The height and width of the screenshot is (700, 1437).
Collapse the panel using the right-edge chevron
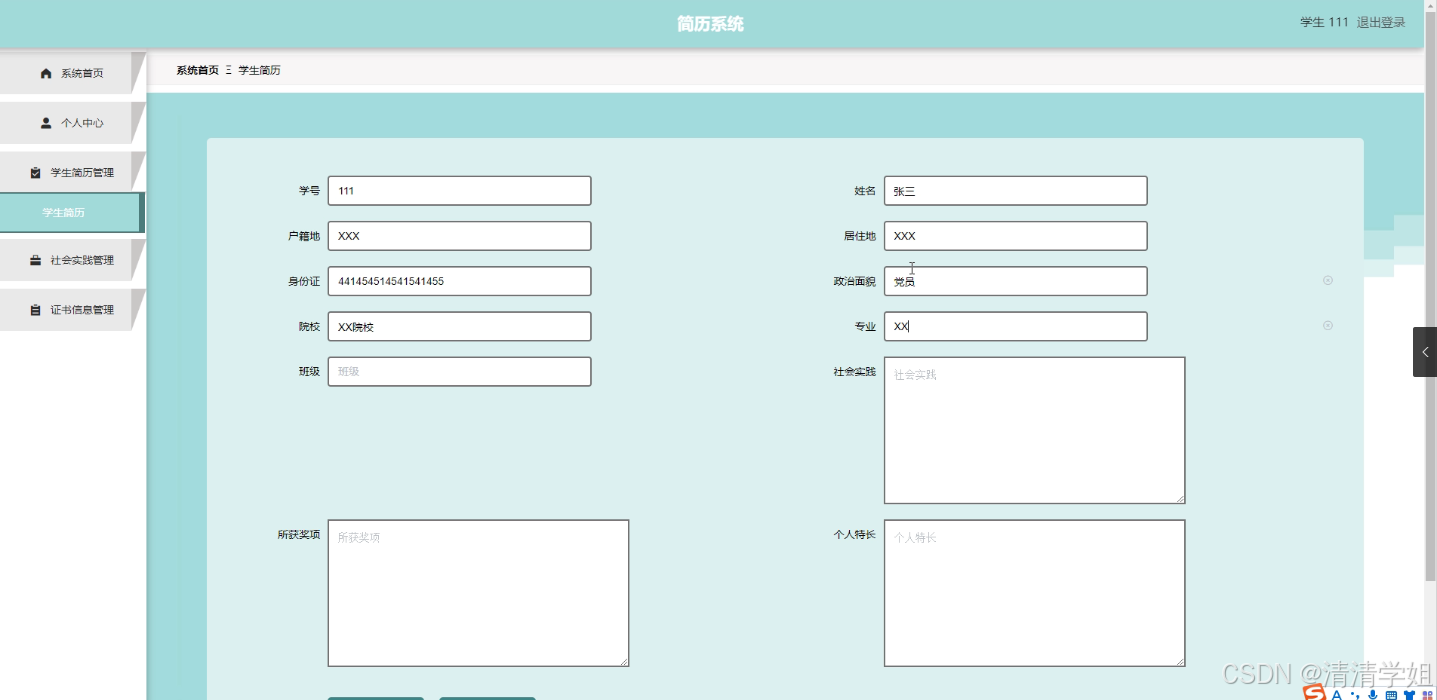coord(1424,351)
